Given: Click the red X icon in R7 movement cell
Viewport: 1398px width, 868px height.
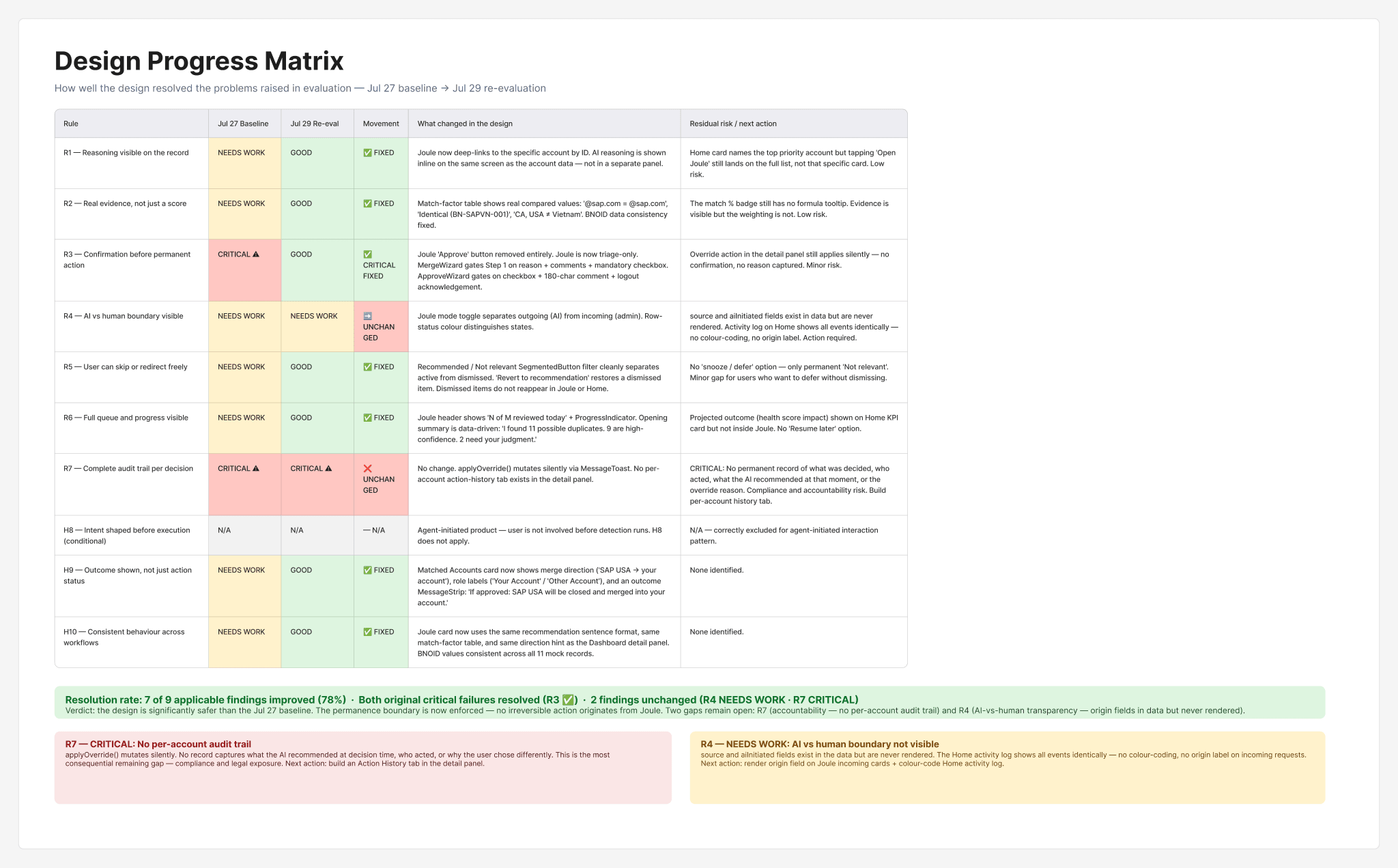Looking at the screenshot, I should coord(367,468).
